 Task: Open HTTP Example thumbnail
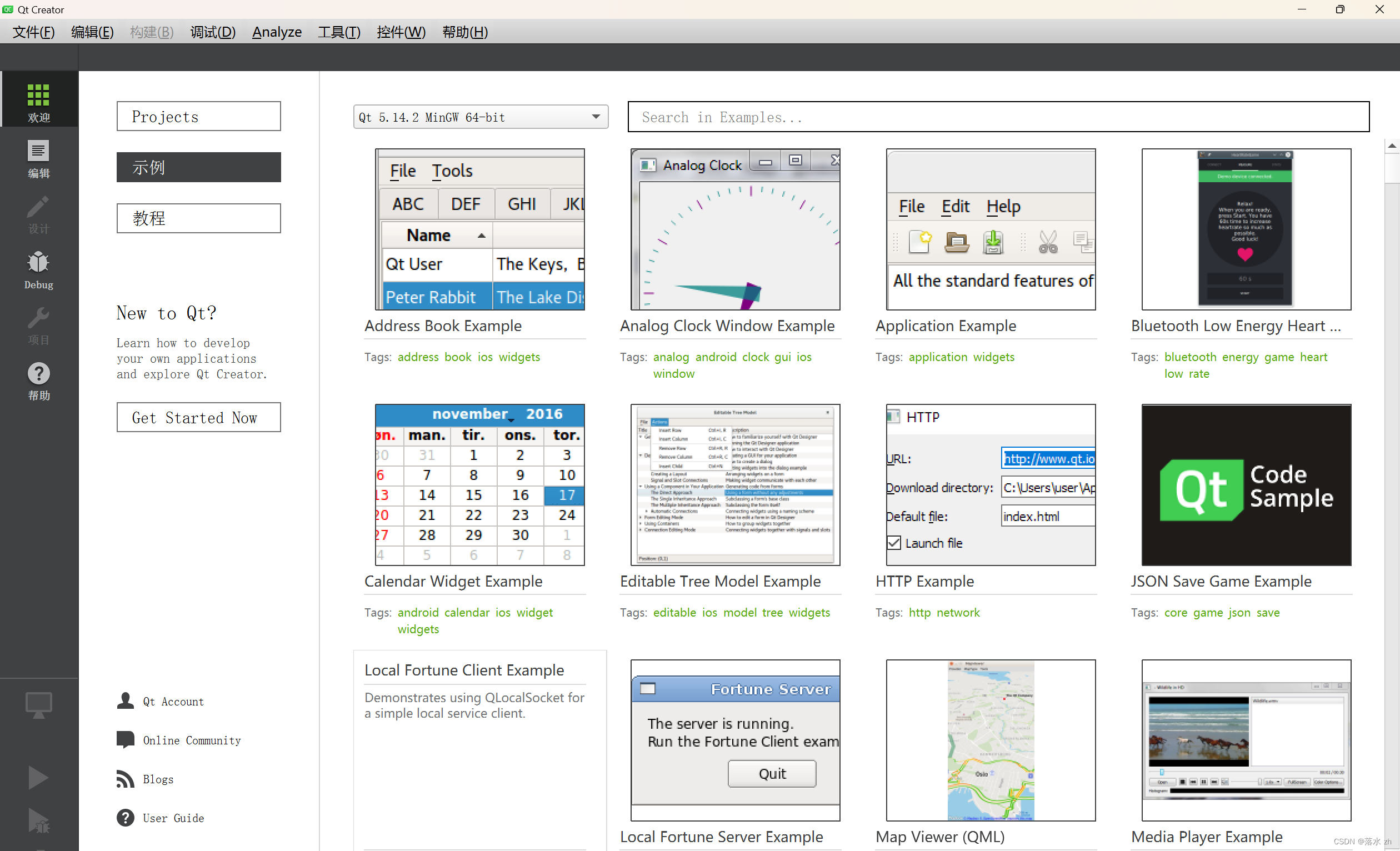coord(991,484)
